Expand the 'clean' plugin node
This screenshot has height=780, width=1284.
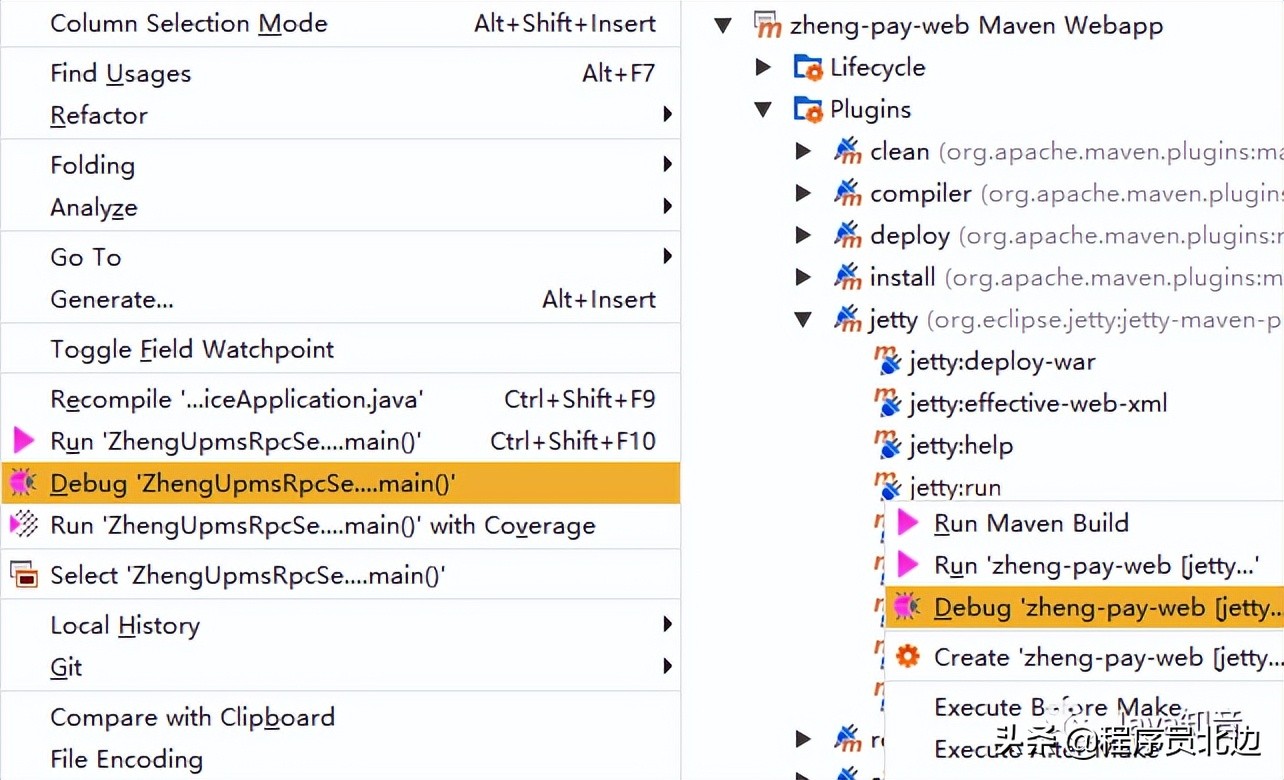click(x=804, y=150)
